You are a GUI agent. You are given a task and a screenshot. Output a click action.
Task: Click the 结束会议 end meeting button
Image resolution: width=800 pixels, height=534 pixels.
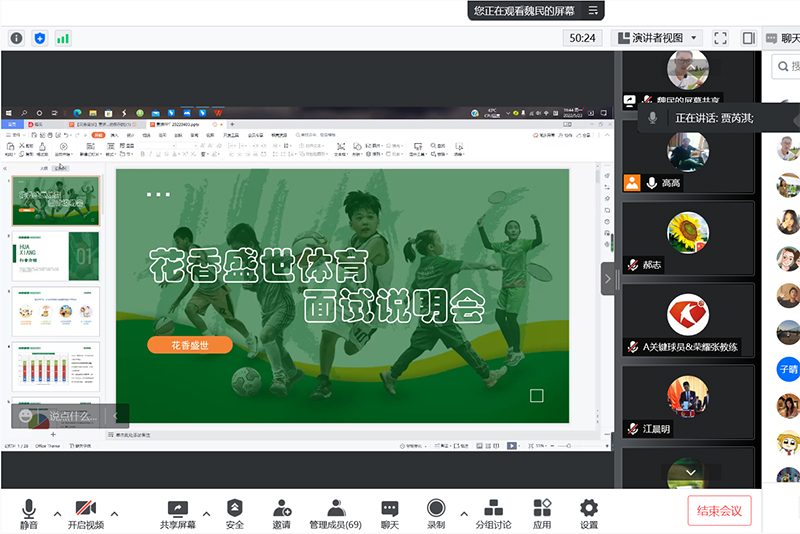[719, 511]
